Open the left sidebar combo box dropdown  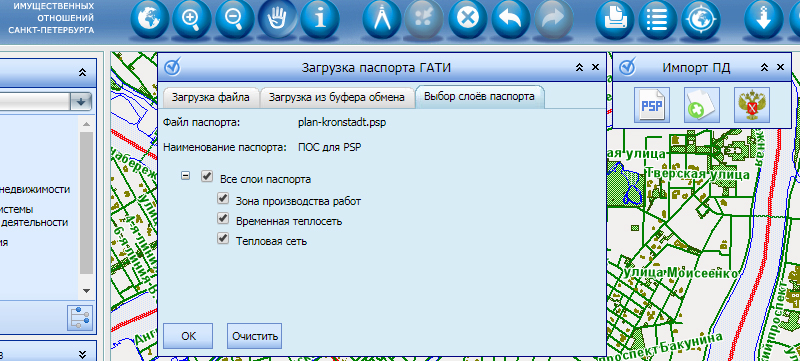pos(81,101)
